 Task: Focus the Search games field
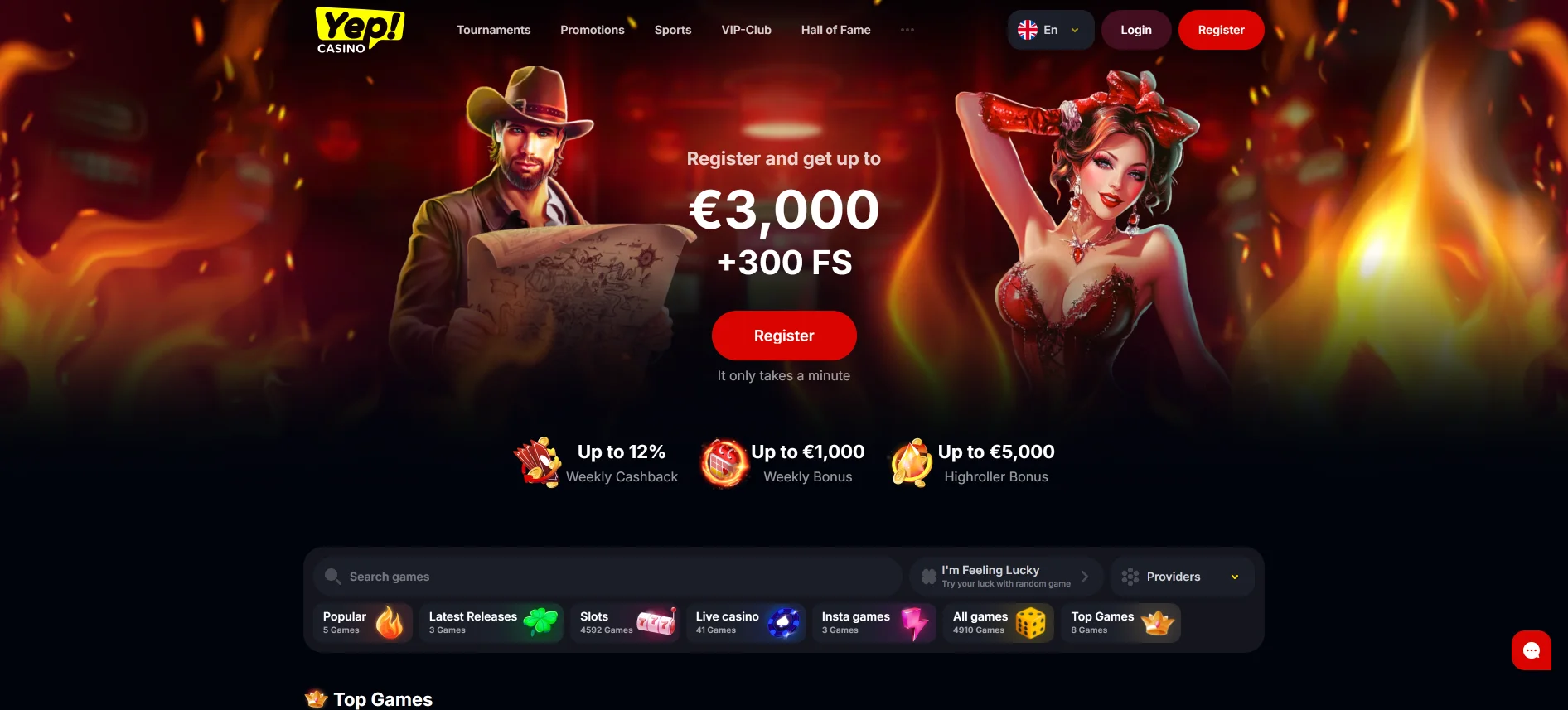(x=607, y=577)
